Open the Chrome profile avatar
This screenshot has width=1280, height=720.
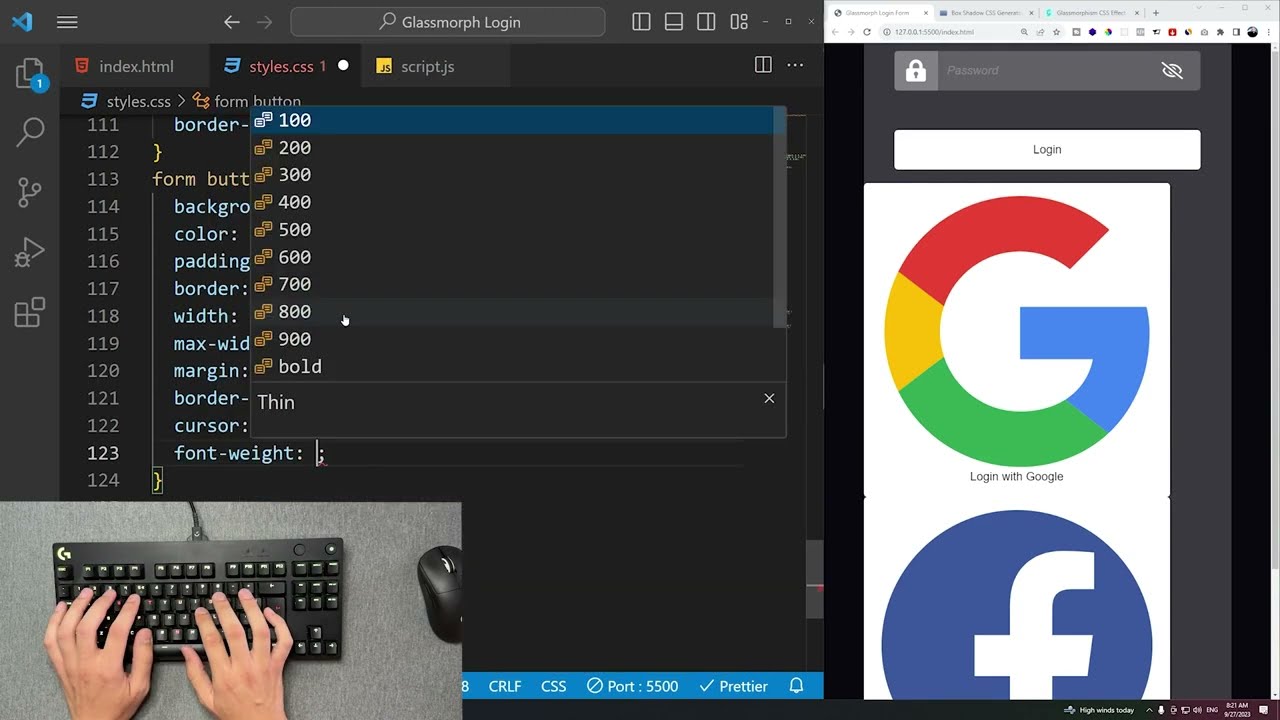(x=1252, y=32)
